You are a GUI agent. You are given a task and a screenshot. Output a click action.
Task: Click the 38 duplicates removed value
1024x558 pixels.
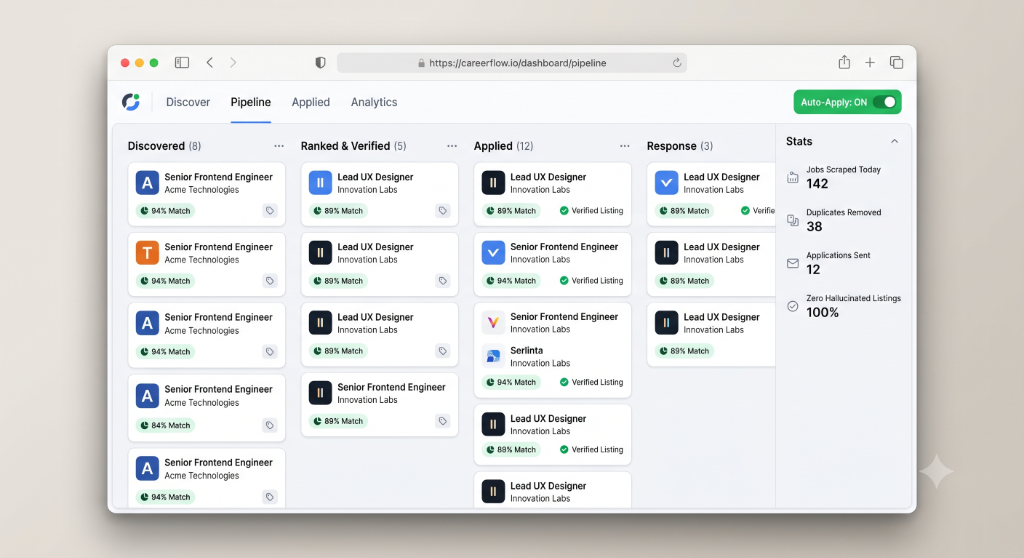coord(814,227)
